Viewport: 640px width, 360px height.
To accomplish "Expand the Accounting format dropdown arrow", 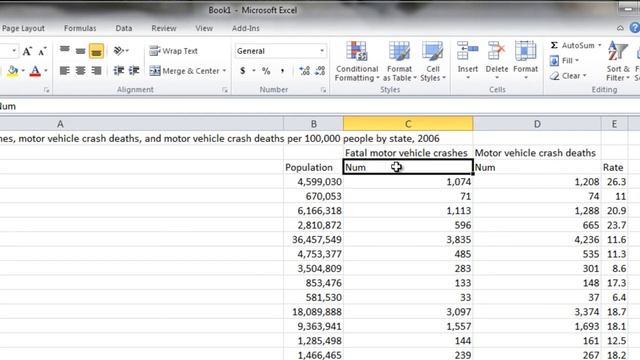I will pos(254,71).
